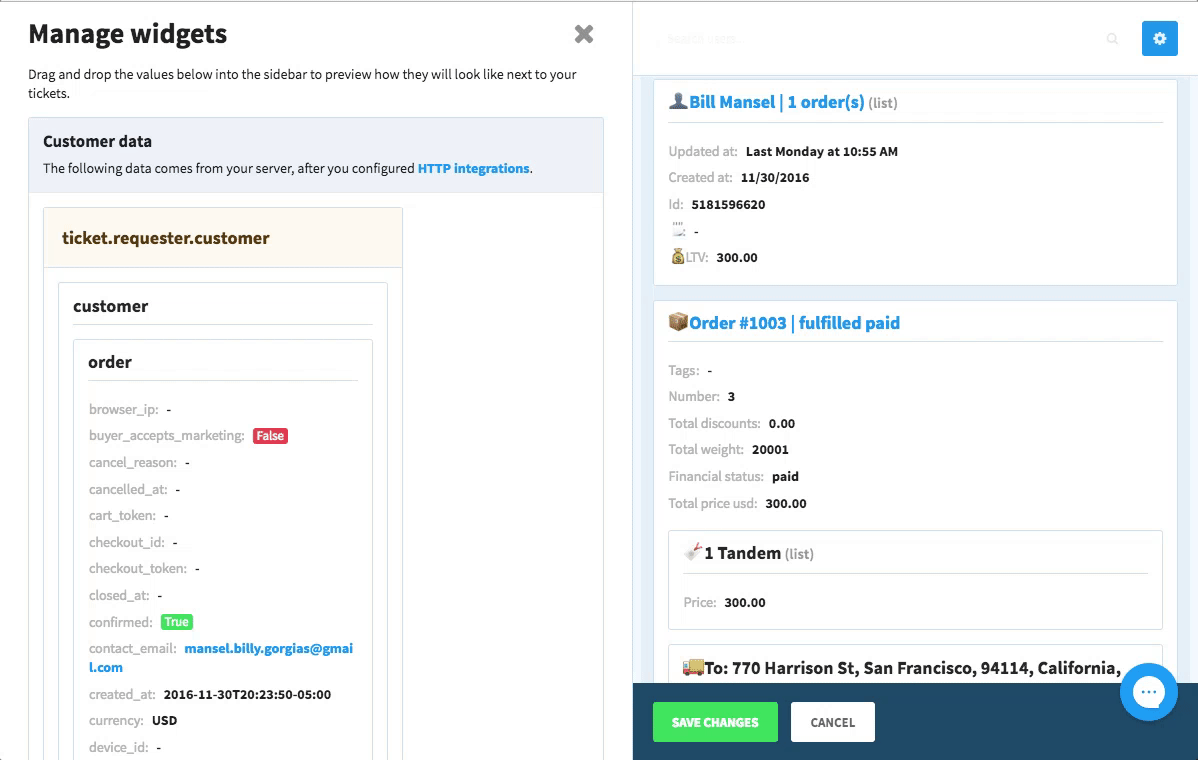Click the search magnifier icon
The image size is (1198, 760).
click(1112, 39)
